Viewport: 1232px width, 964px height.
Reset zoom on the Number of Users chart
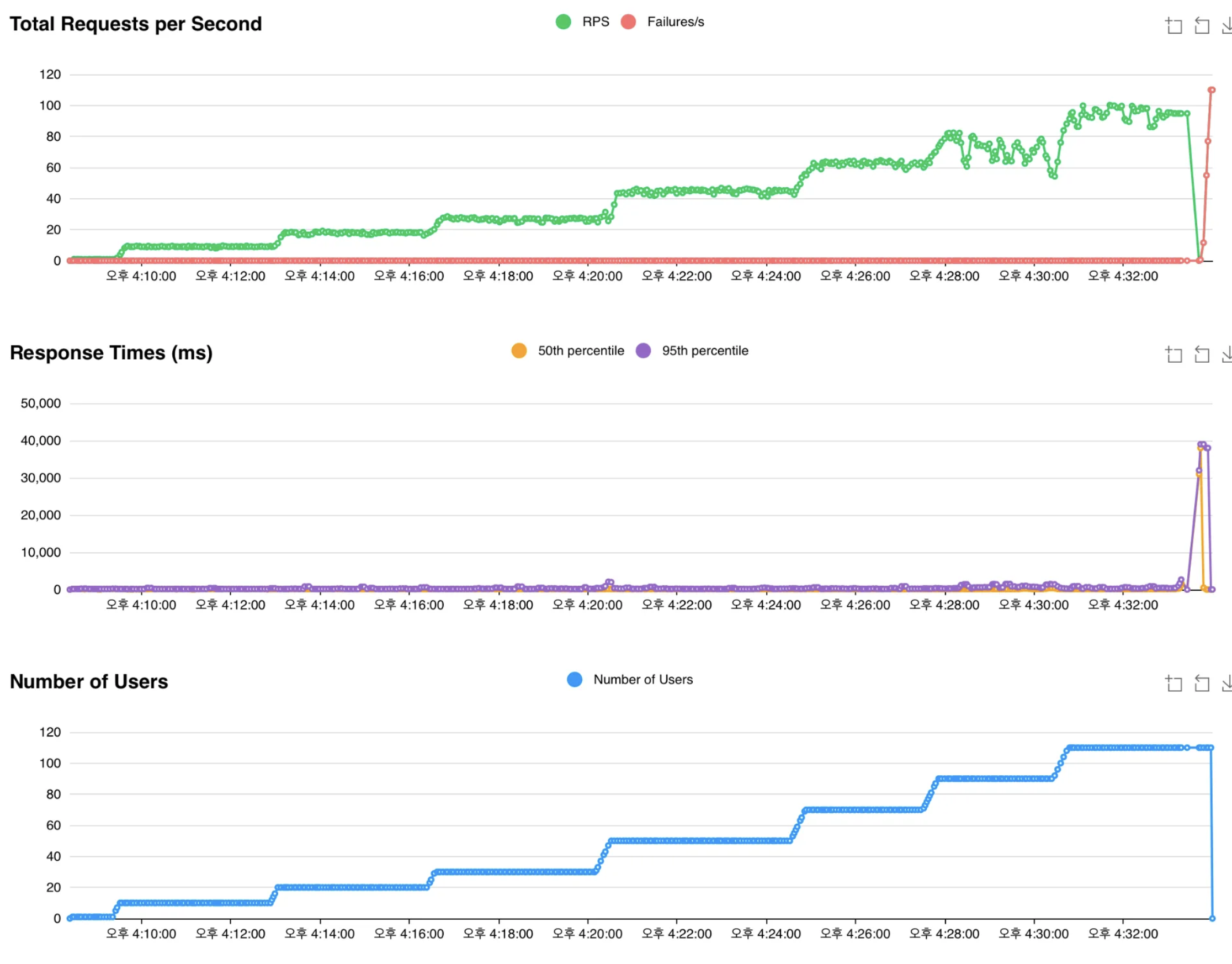1202,684
